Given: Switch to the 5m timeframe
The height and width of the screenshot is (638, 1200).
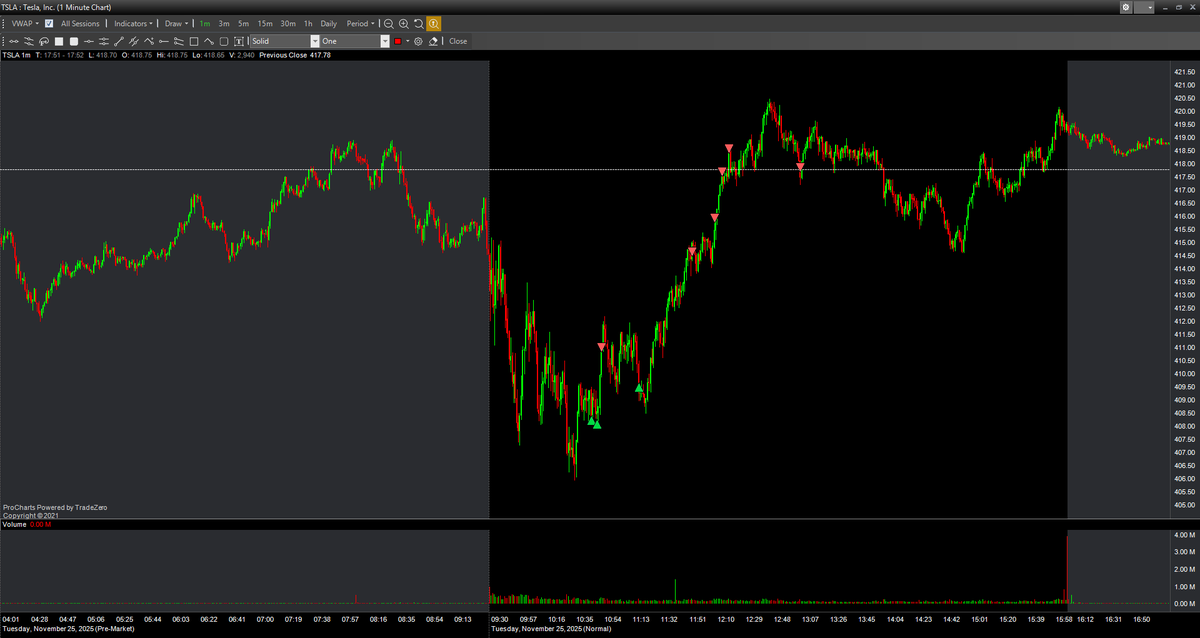Looking at the screenshot, I should tap(243, 23).
